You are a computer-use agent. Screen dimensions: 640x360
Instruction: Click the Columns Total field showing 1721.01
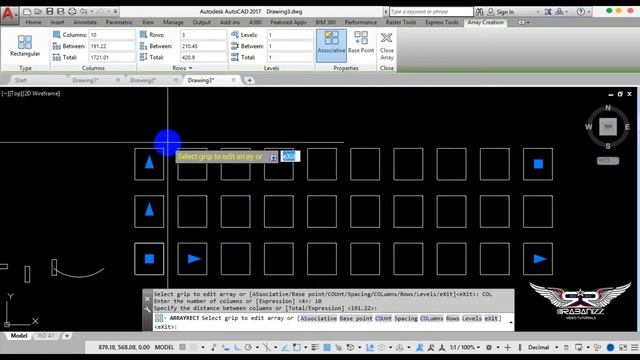click(111, 58)
